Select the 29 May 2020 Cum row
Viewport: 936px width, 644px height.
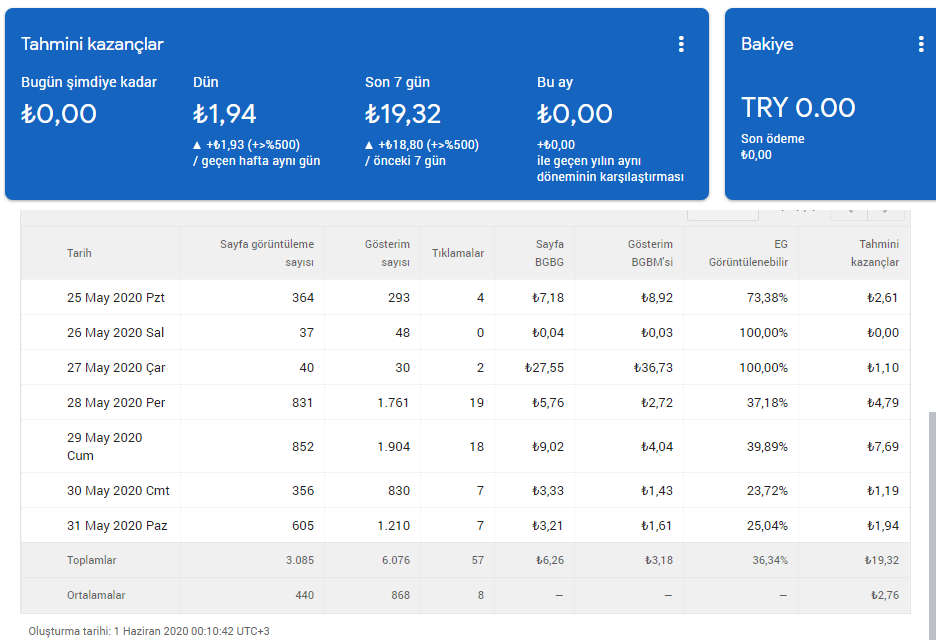point(465,446)
